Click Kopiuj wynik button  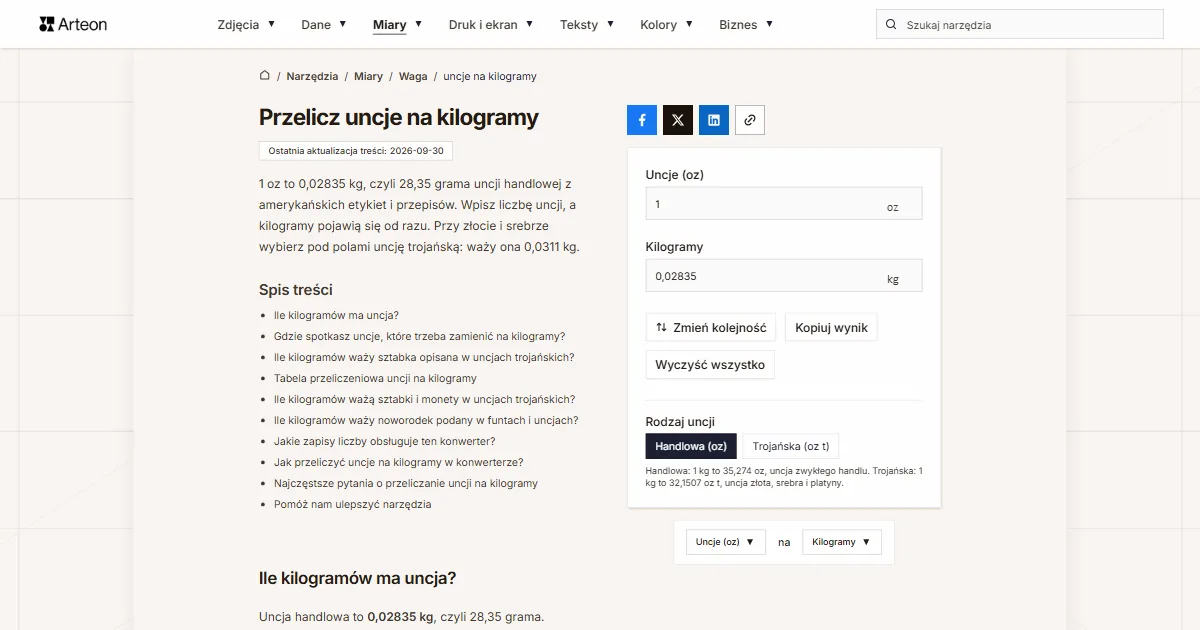(831, 328)
